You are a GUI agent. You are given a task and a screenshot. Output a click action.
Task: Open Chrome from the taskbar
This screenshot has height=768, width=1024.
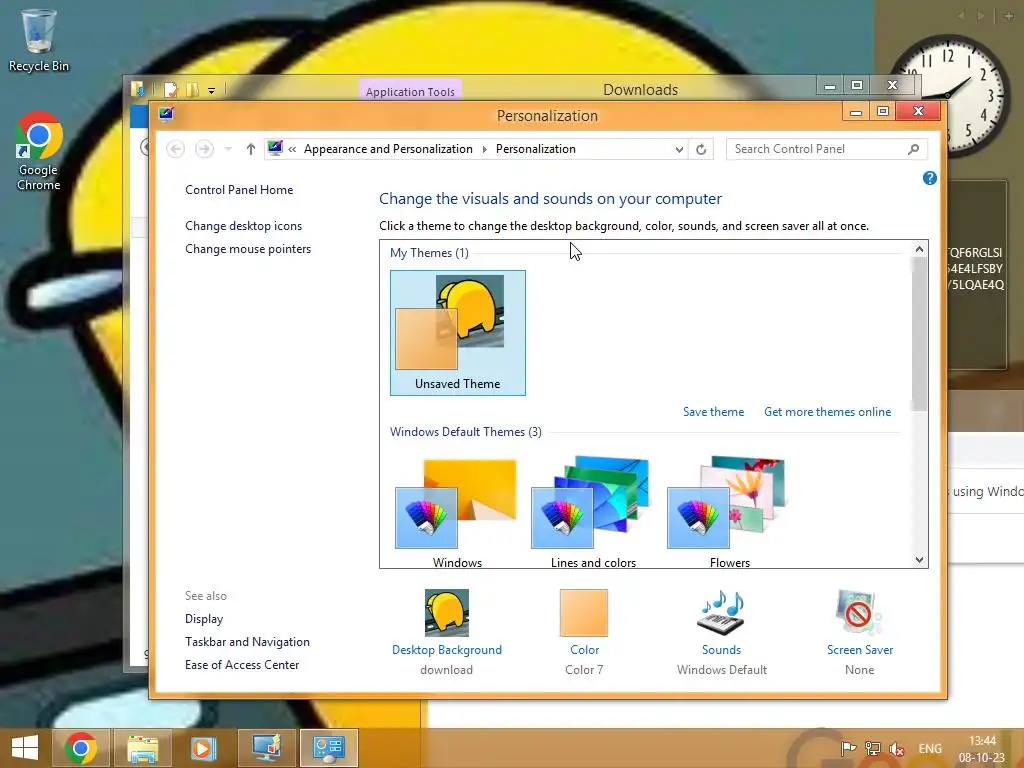click(x=81, y=748)
